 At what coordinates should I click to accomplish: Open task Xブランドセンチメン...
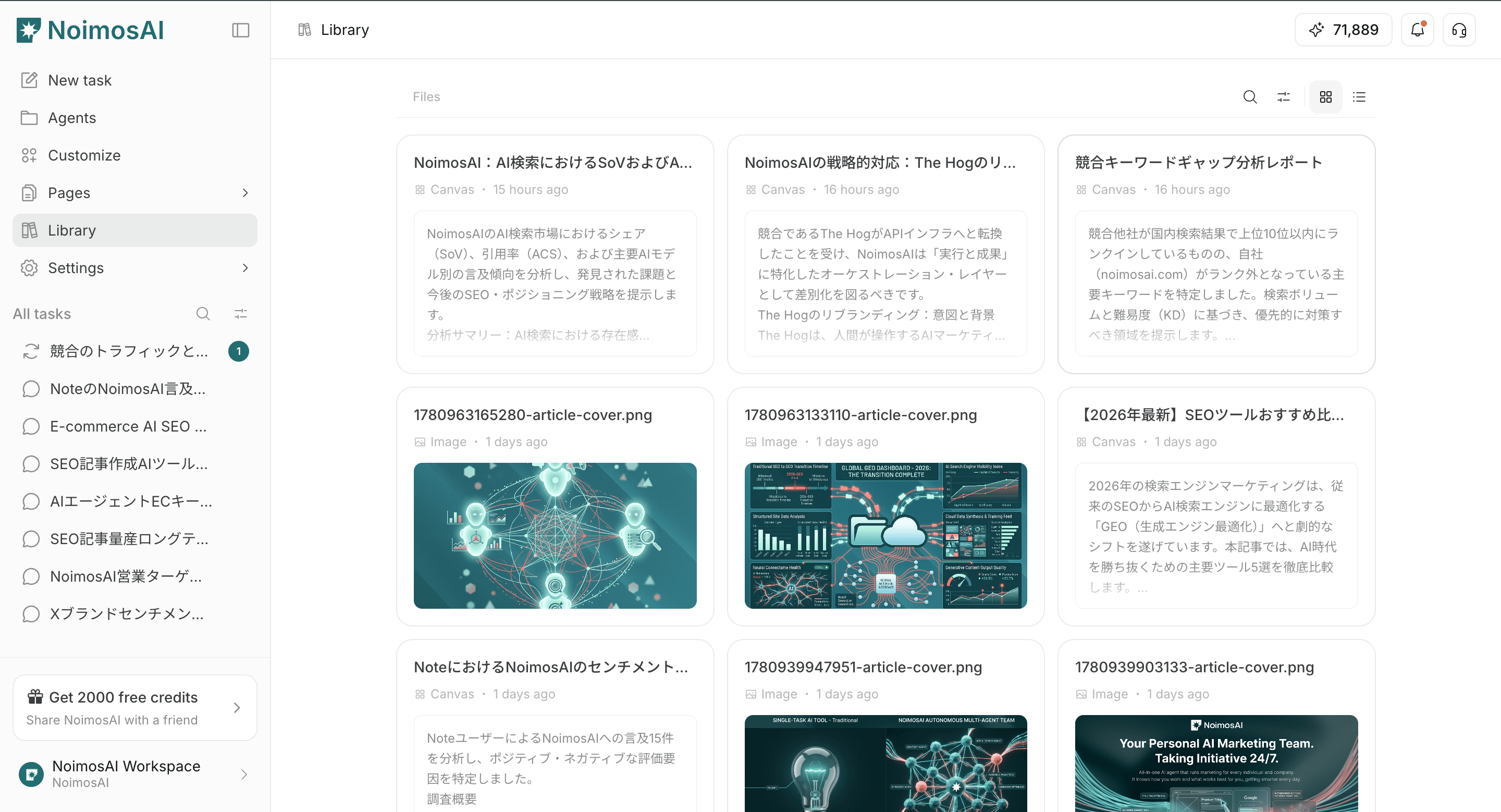(x=134, y=614)
